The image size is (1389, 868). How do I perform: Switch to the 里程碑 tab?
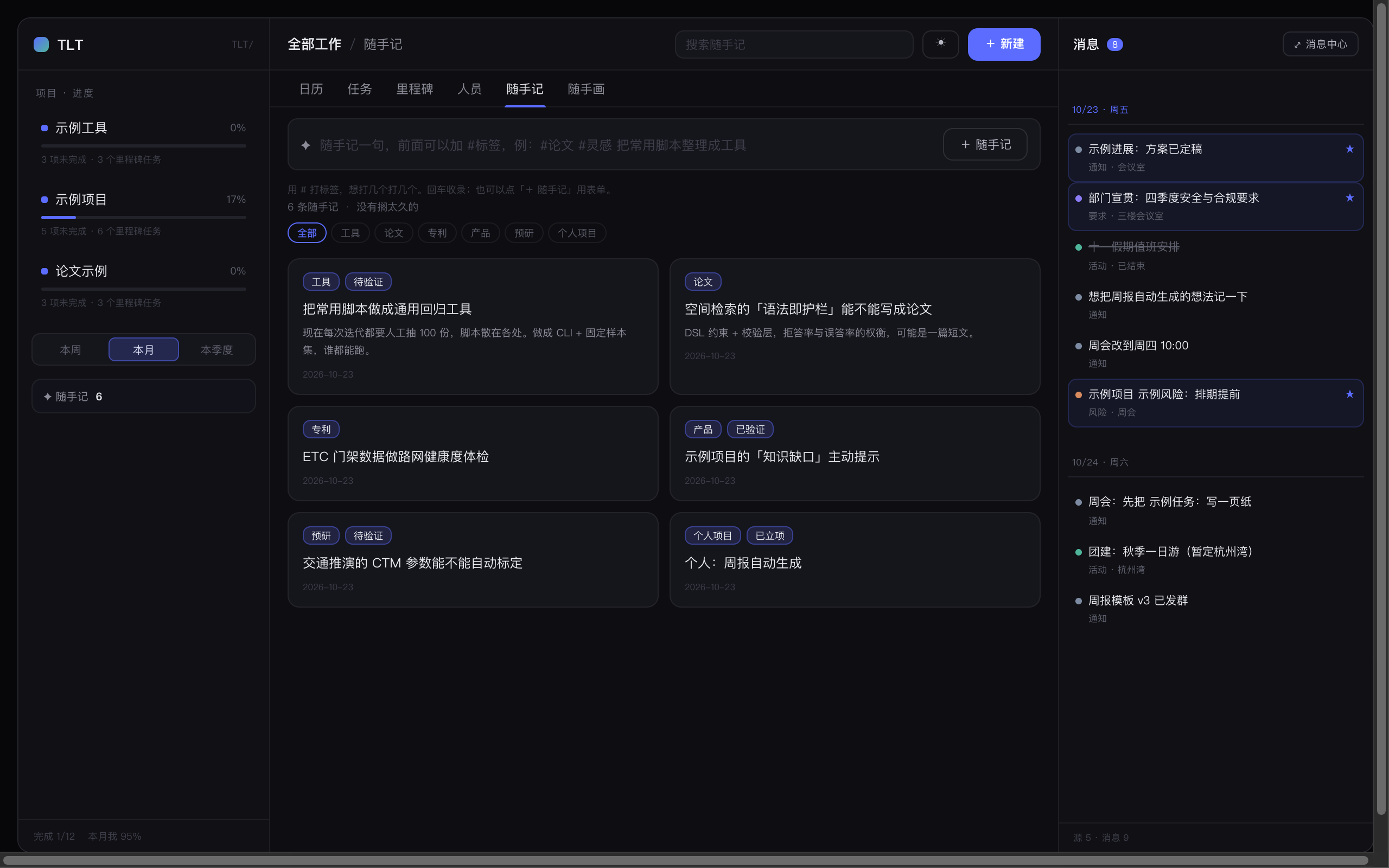(415, 89)
